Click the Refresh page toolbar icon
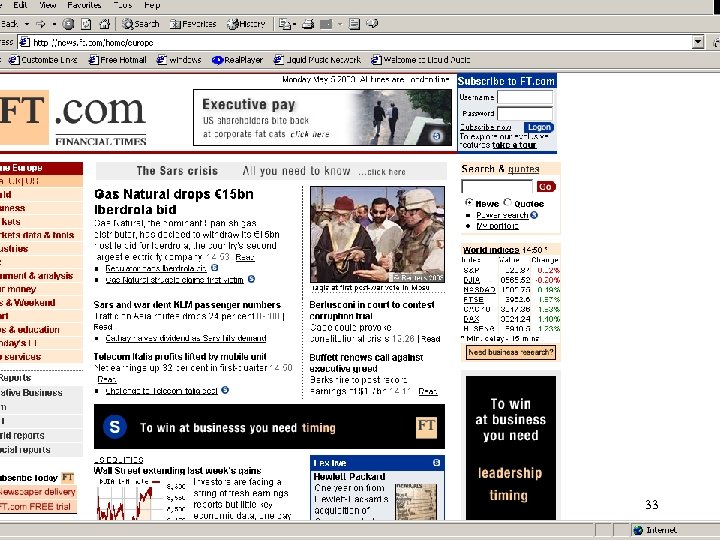The image size is (720, 540). point(86,24)
